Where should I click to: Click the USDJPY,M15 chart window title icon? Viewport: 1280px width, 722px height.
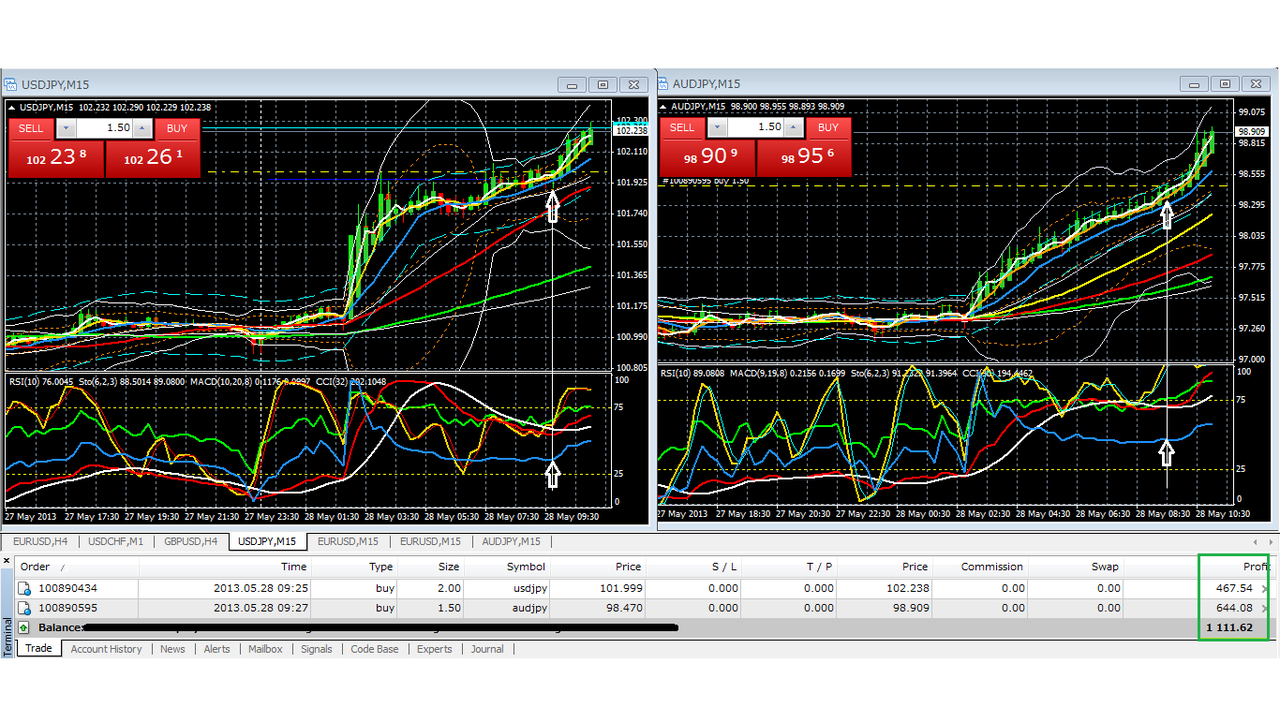pyautogui.click(x=11, y=85)
